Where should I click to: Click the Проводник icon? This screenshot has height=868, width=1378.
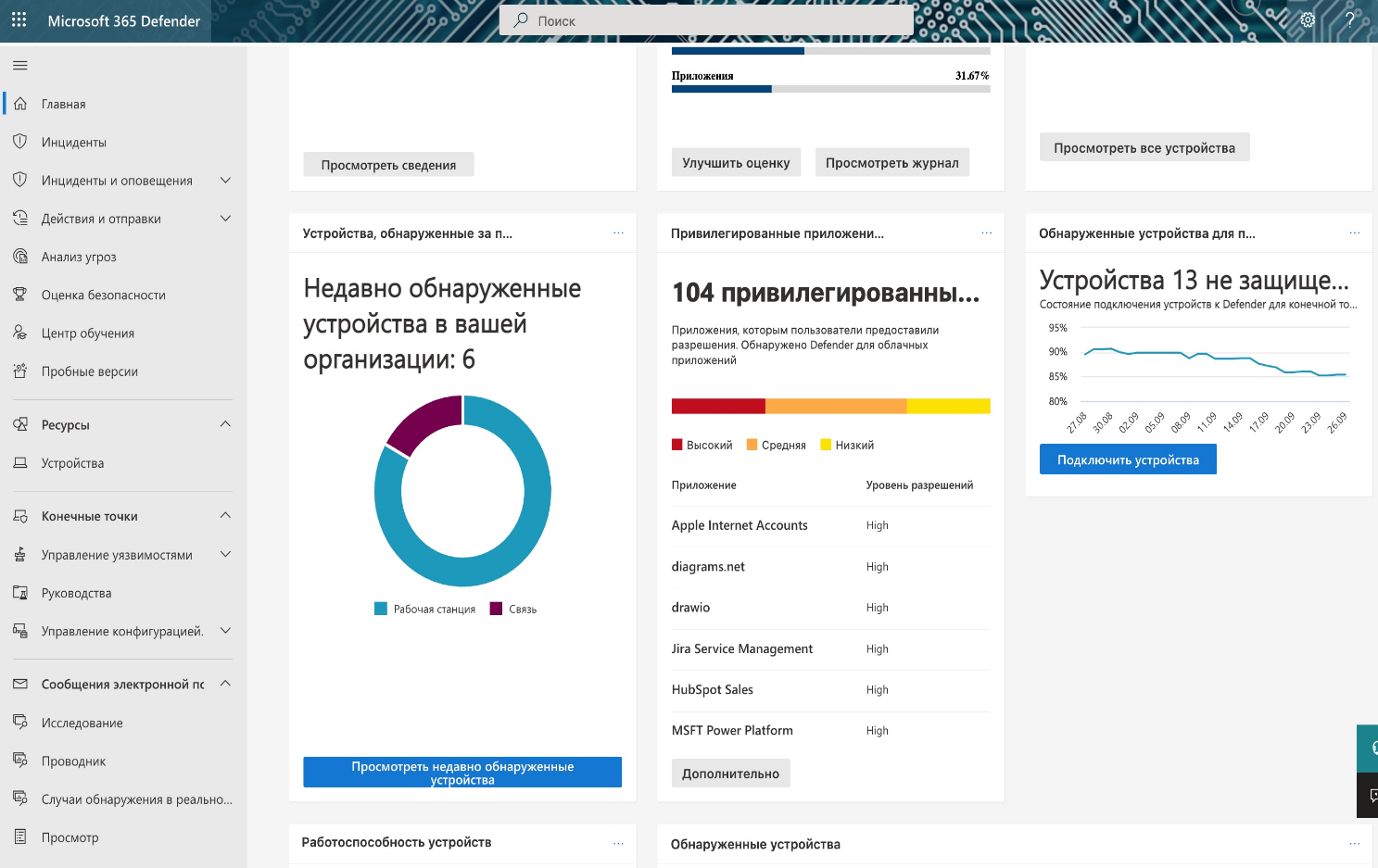click(x=20, y=761)
